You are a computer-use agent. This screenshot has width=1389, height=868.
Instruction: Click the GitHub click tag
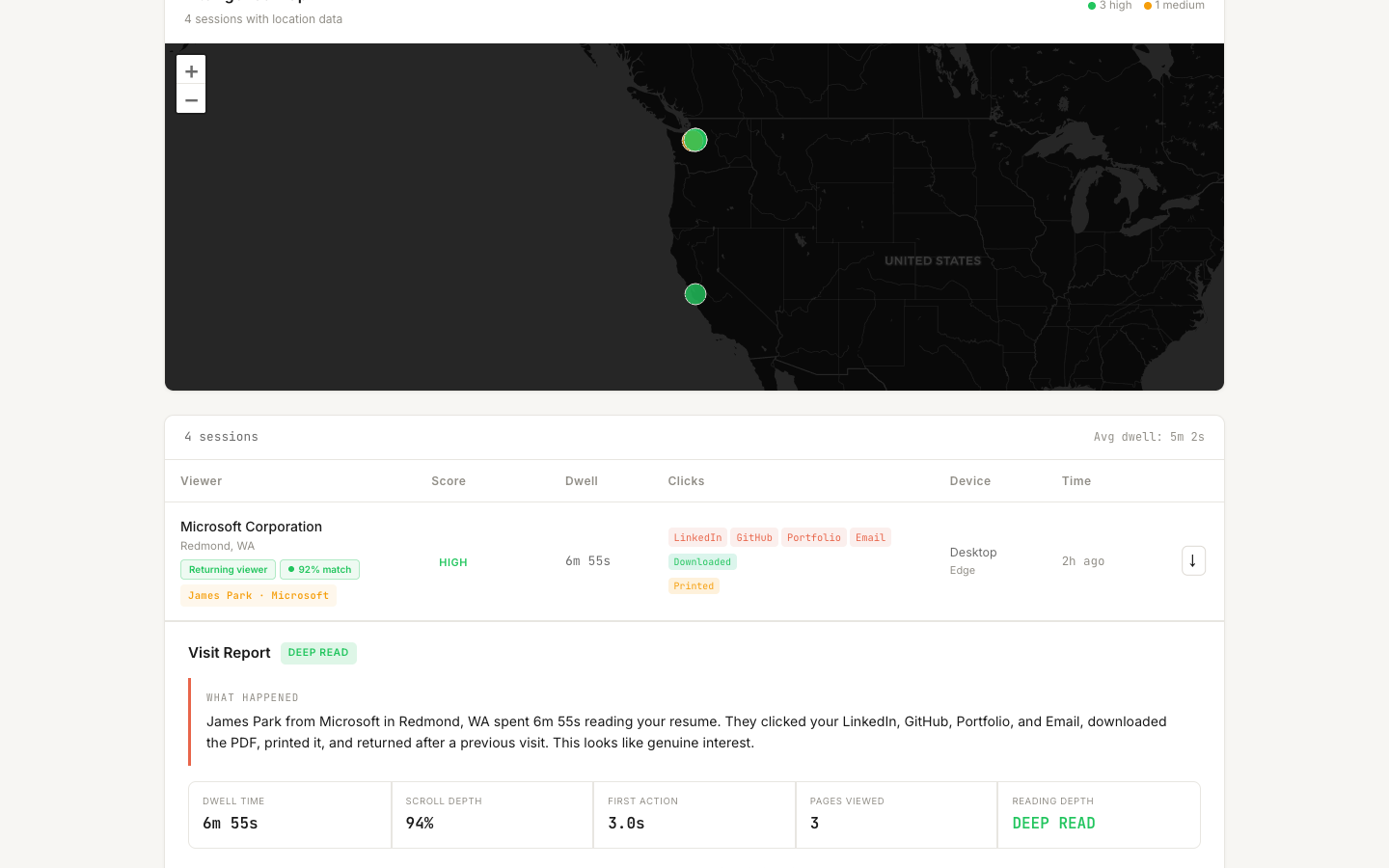pyautogui.click(x=754, y=537)
